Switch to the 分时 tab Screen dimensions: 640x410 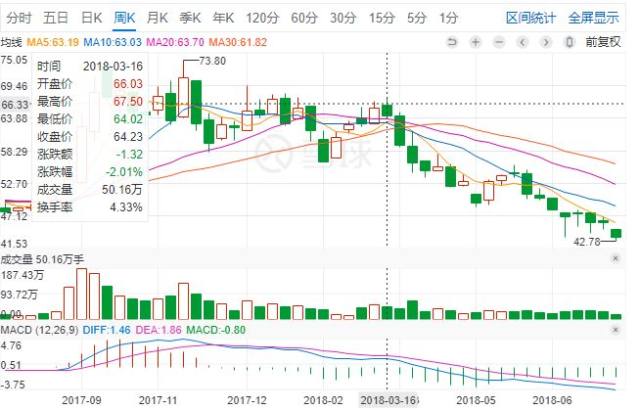point(20,17)
